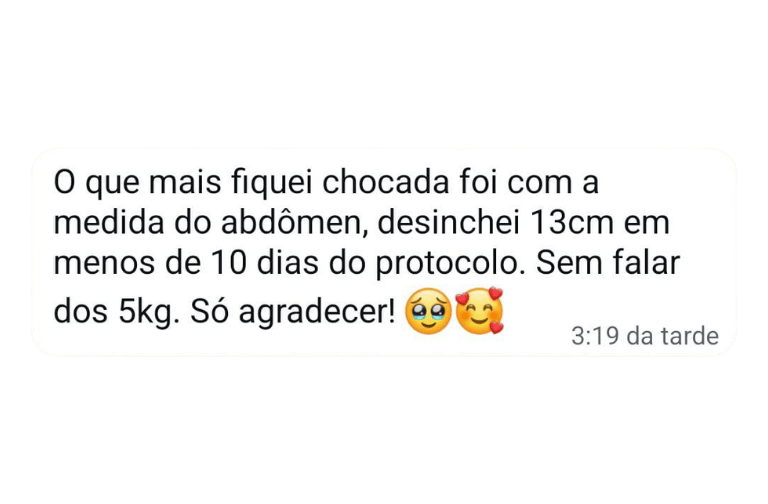Click the word "Só" in the message

pos(209,311)
